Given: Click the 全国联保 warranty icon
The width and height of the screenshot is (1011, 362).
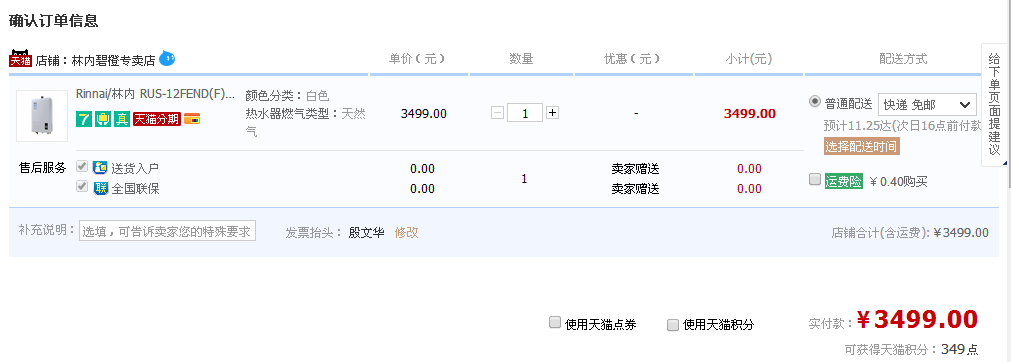Looking at the screenshot, I should 100,188.
